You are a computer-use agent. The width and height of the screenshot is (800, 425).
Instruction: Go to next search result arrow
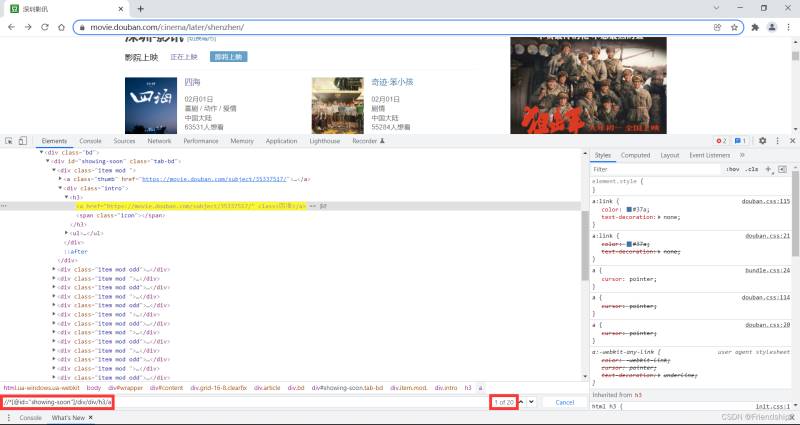pyautogui.click(x=532, y=402)
